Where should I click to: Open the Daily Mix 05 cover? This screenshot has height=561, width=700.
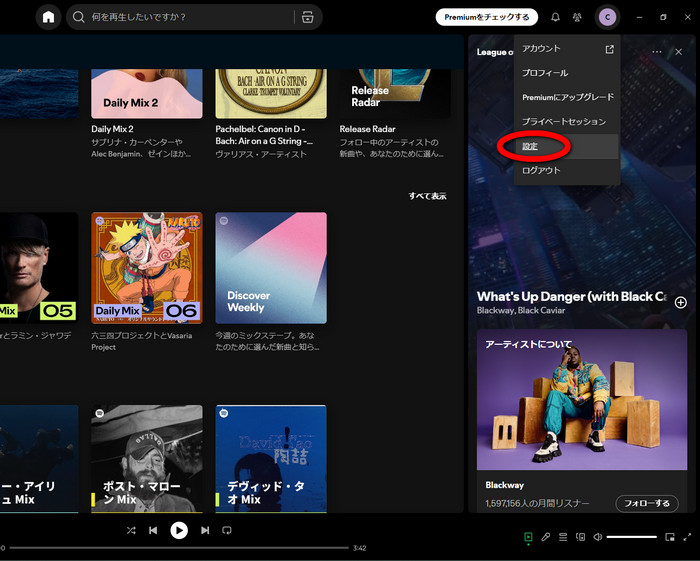(x=39, y=268)
